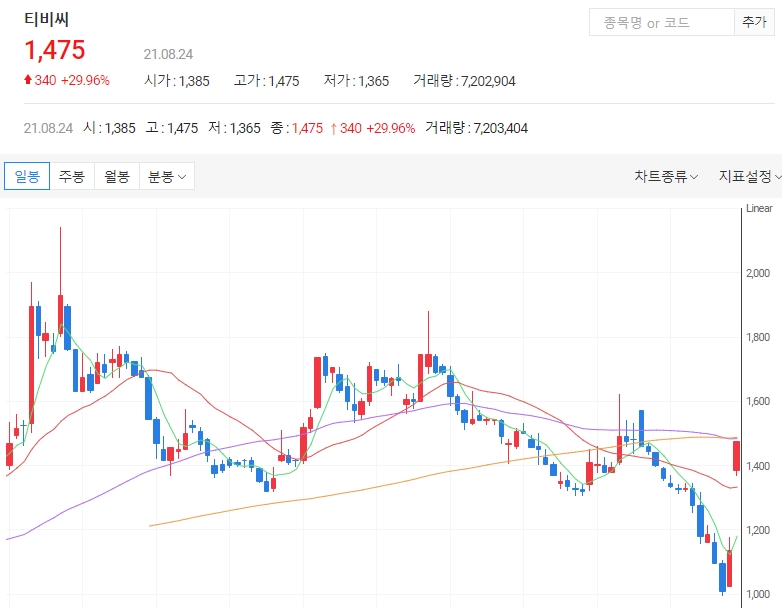Click the stock name 티비씨
The height and width of the screenshot is (608, 782).
[x=46, y=19]
